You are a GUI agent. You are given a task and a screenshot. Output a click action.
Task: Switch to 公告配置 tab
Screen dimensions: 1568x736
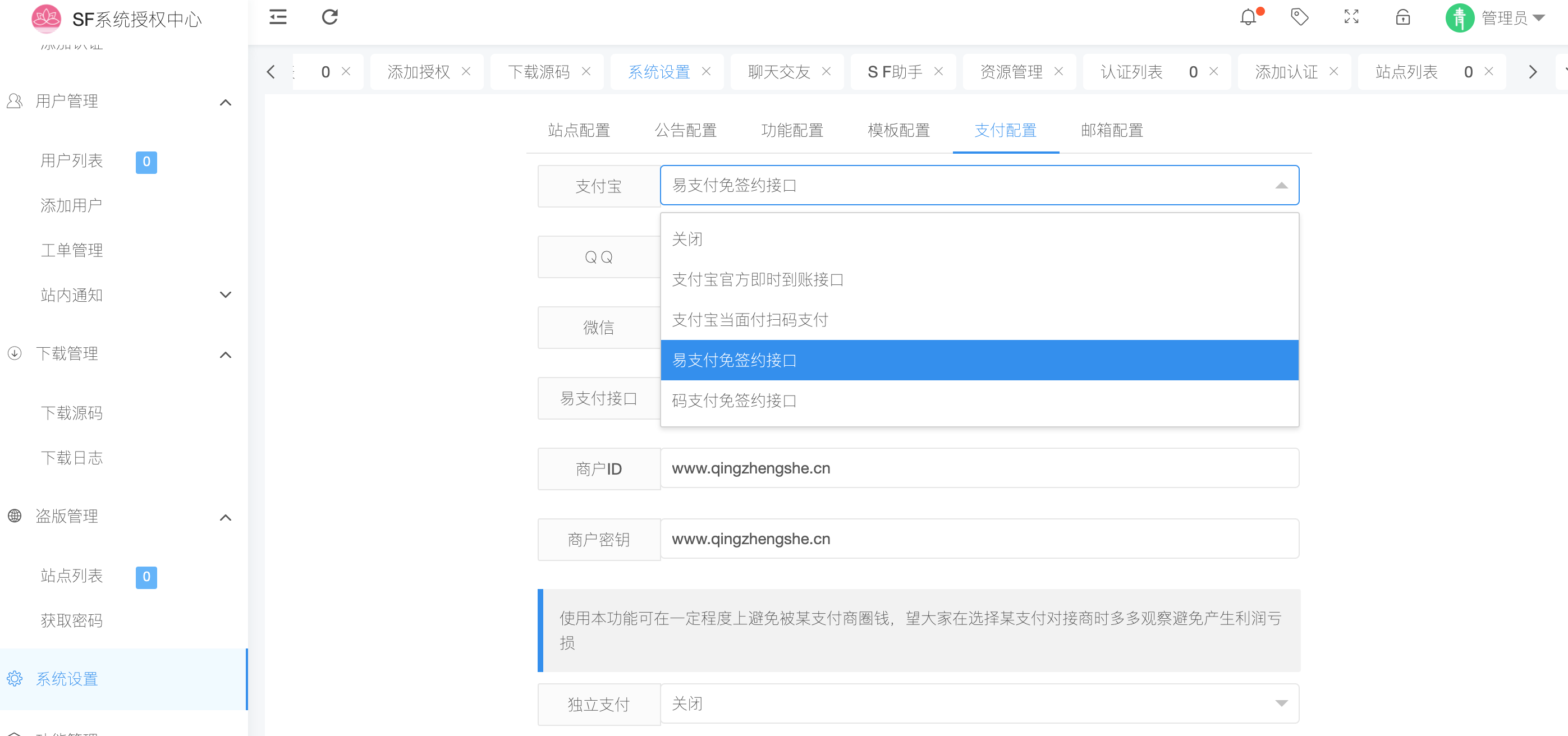[685, 130]
